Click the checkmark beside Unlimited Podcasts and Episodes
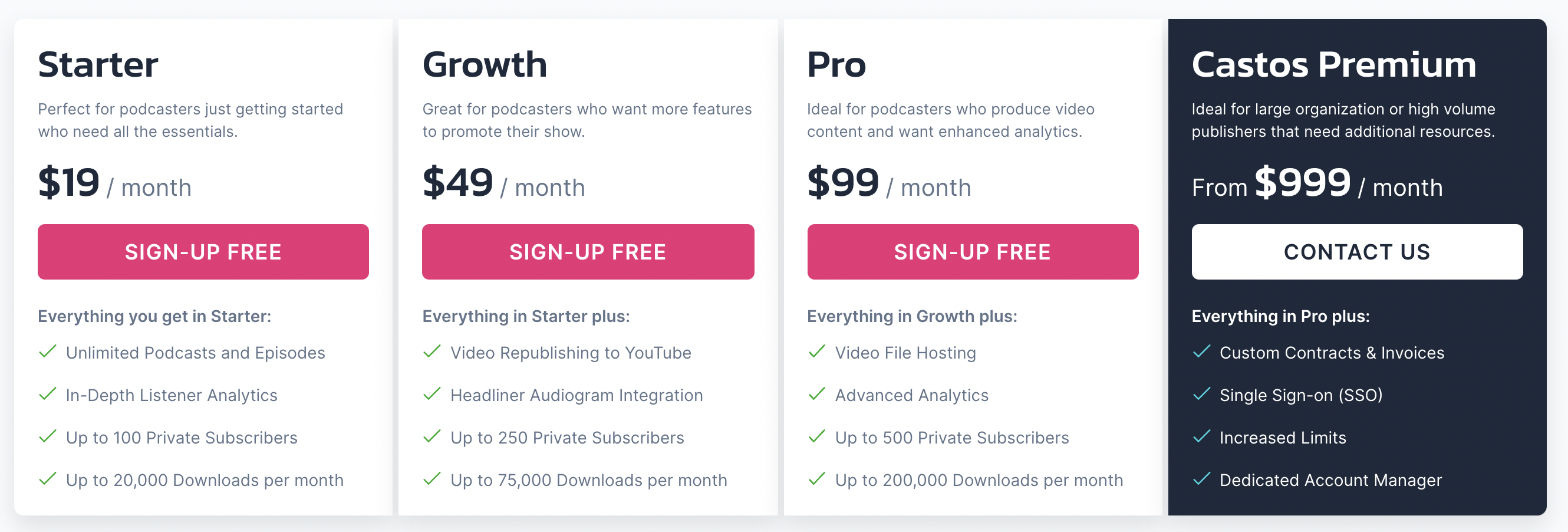Screen dimensions: 1568x532 pos(48,352)
